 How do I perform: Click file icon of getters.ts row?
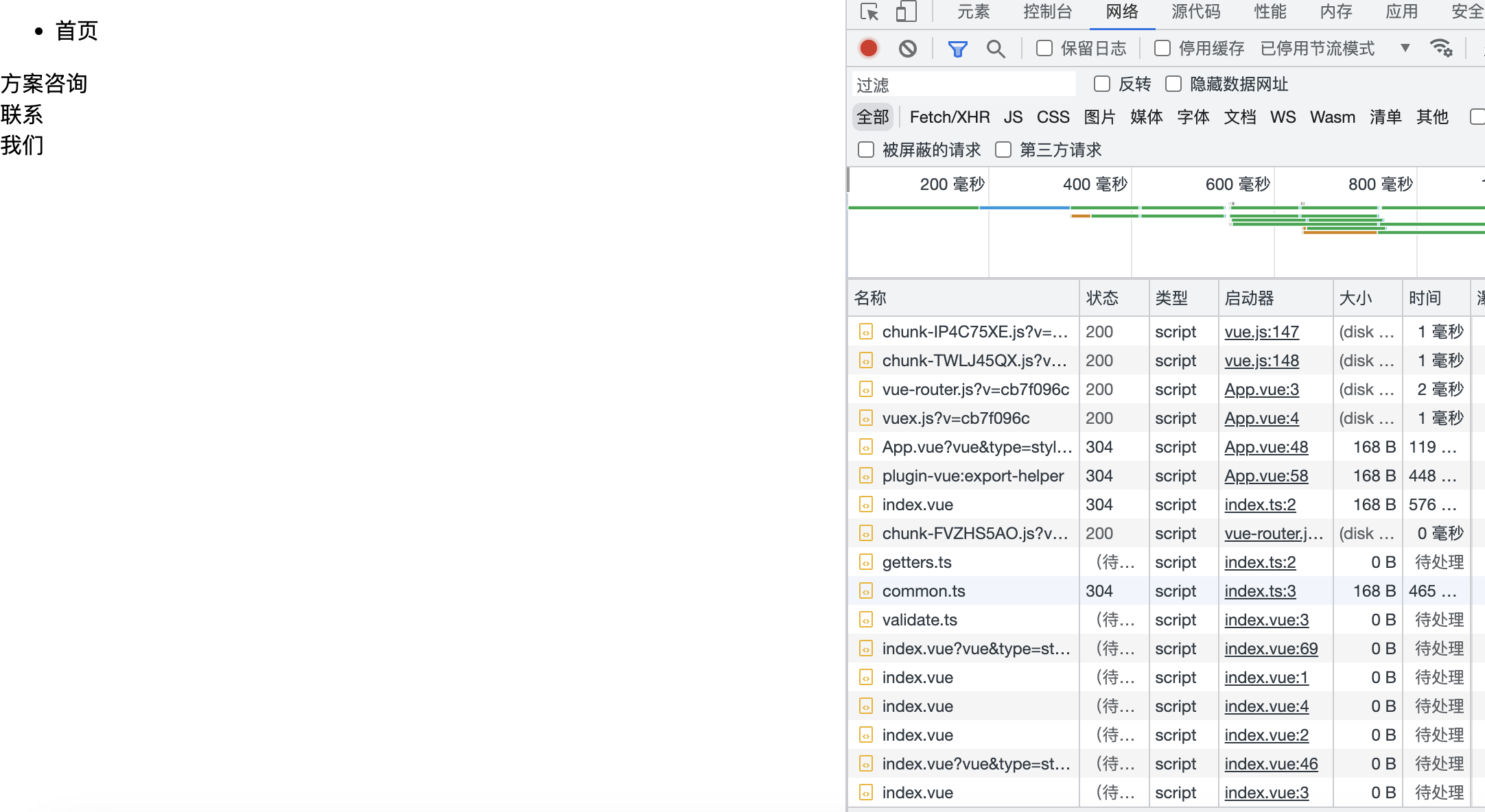point(866,562)
